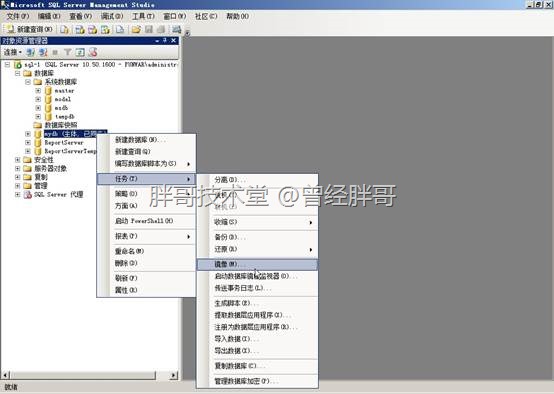Image resolution: width=554 pixels, height=394 pixels.
Task: Click the Object Explorer scrollbar left arrow
Action: tap(6, 375)
